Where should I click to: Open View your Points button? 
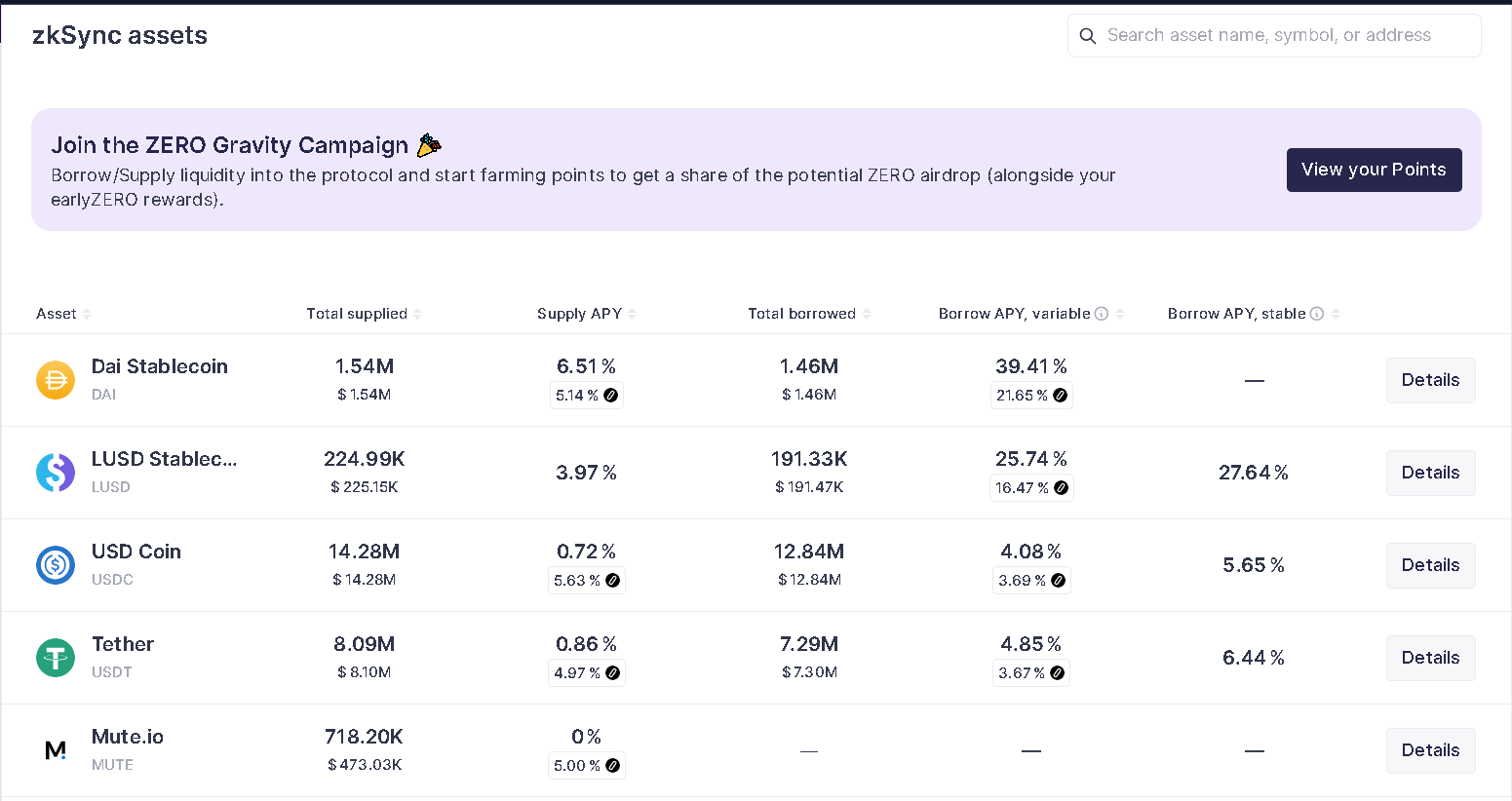1374,170
